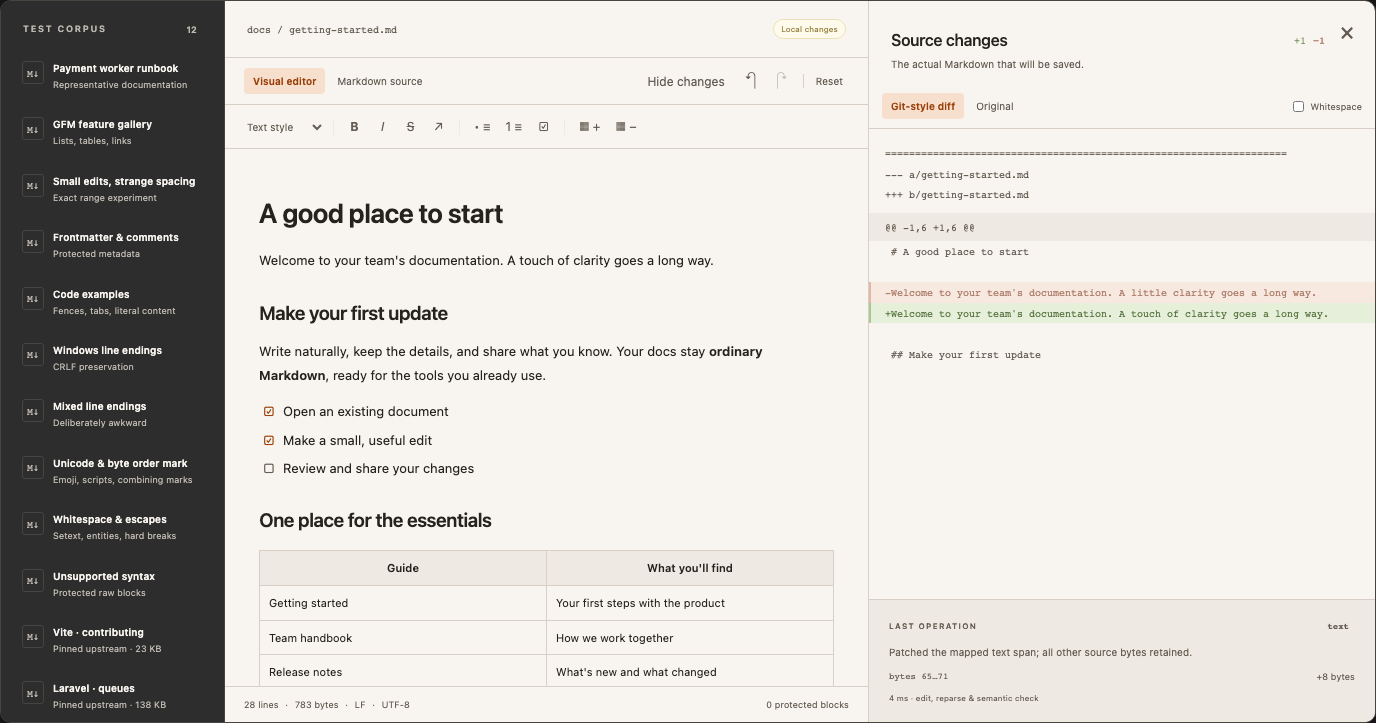
Task: Click the Markdown icon beside Vite · contributing
Action: pos(33,637)
